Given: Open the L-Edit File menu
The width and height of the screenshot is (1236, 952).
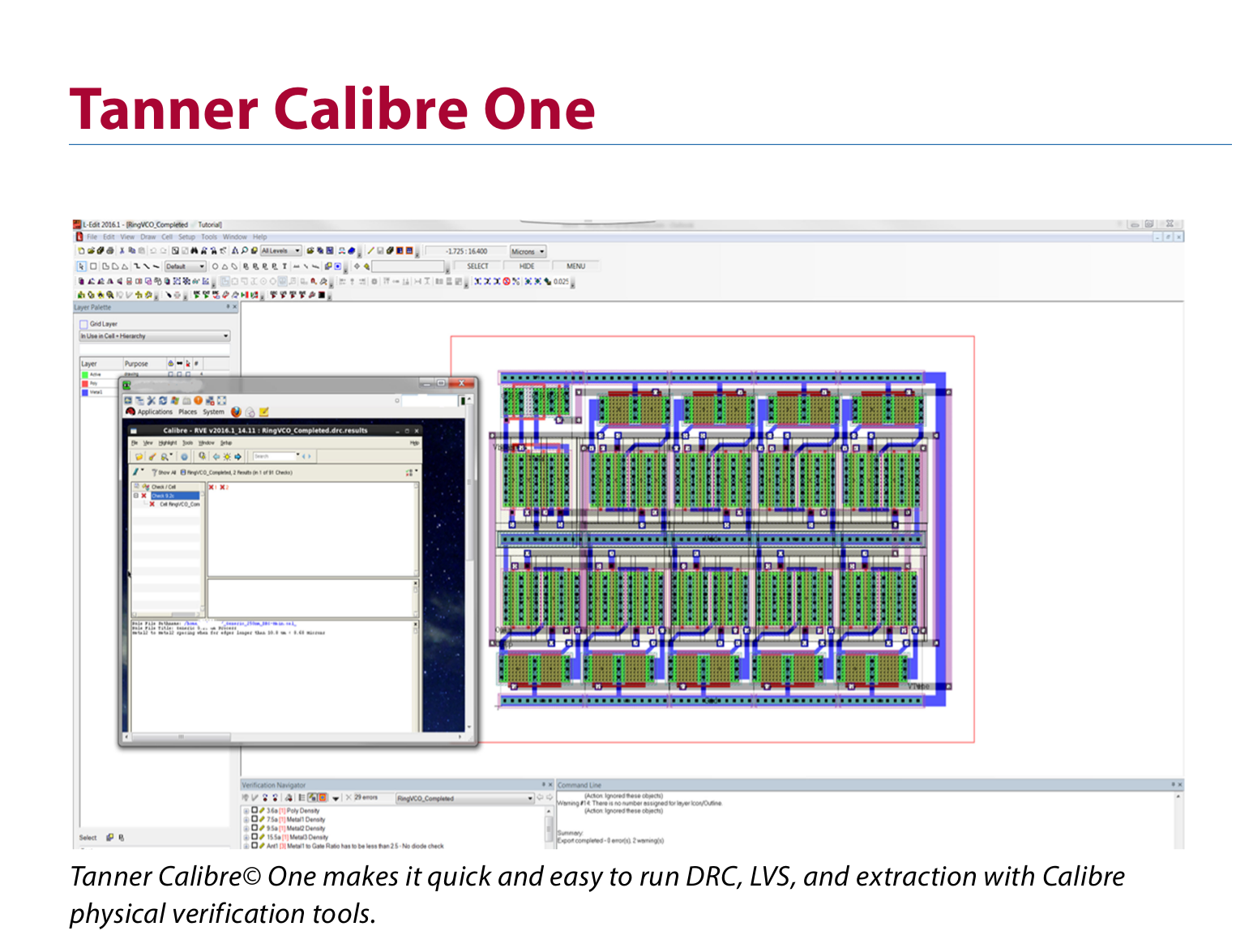Looking at the screenshot, I should point(92,237).
